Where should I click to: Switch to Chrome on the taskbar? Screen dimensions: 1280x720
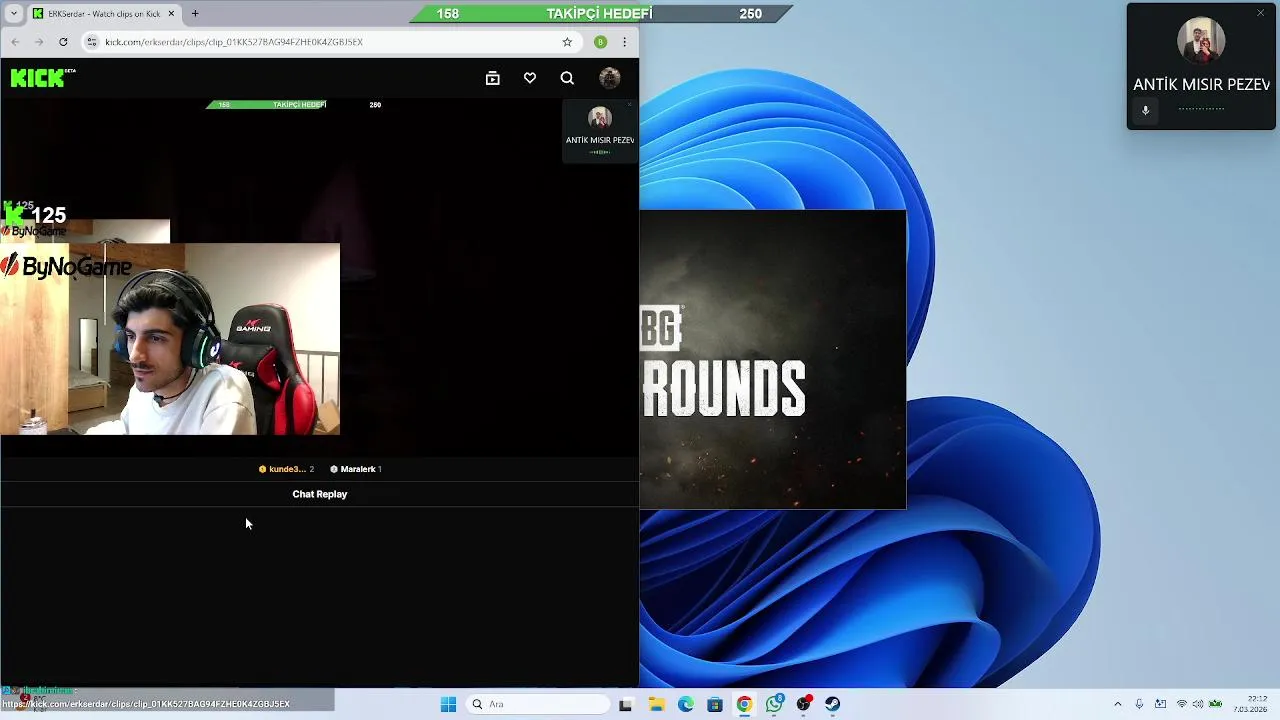point(744,704)
